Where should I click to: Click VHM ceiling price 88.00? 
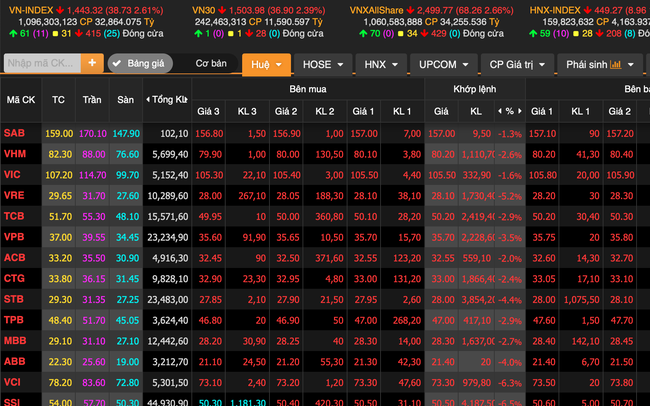(x=94, y=154)
